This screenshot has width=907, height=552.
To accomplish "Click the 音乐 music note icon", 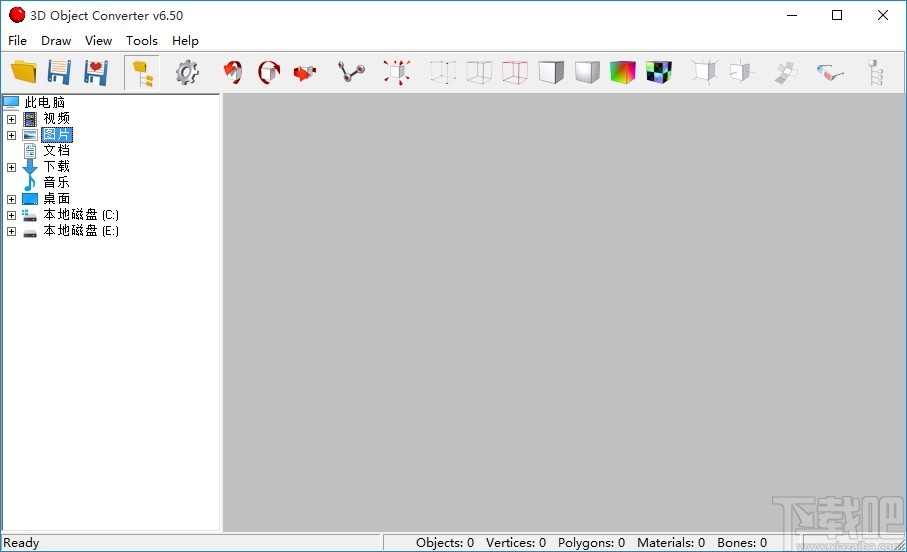I will [30, 183].
